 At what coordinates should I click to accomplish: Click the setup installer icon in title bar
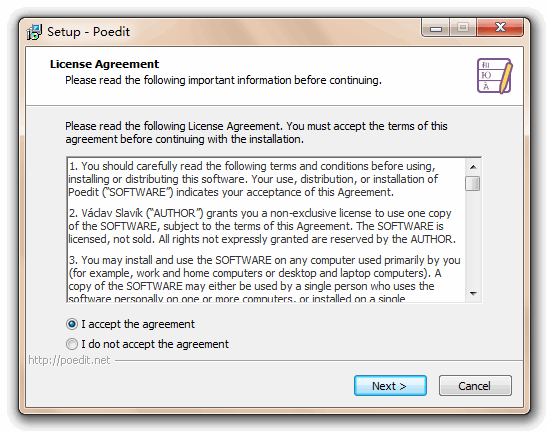[34, 32]
